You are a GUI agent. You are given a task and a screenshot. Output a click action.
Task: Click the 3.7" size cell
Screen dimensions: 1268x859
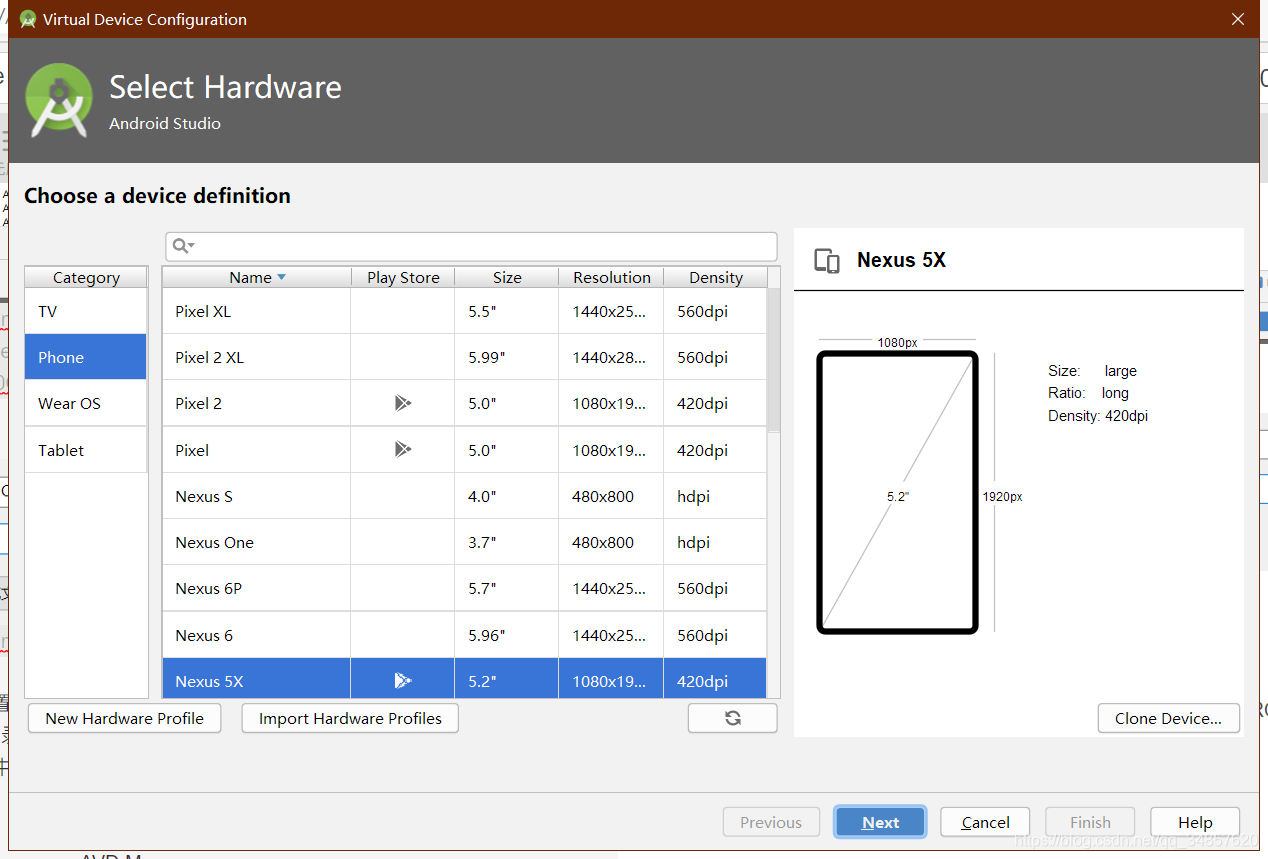[507, 542]
